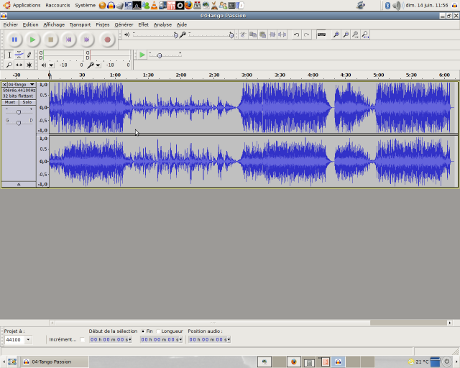Start playback with the green Play button
Image resolution: width=460 pixels, height=368 pixels.
(32, 40)
